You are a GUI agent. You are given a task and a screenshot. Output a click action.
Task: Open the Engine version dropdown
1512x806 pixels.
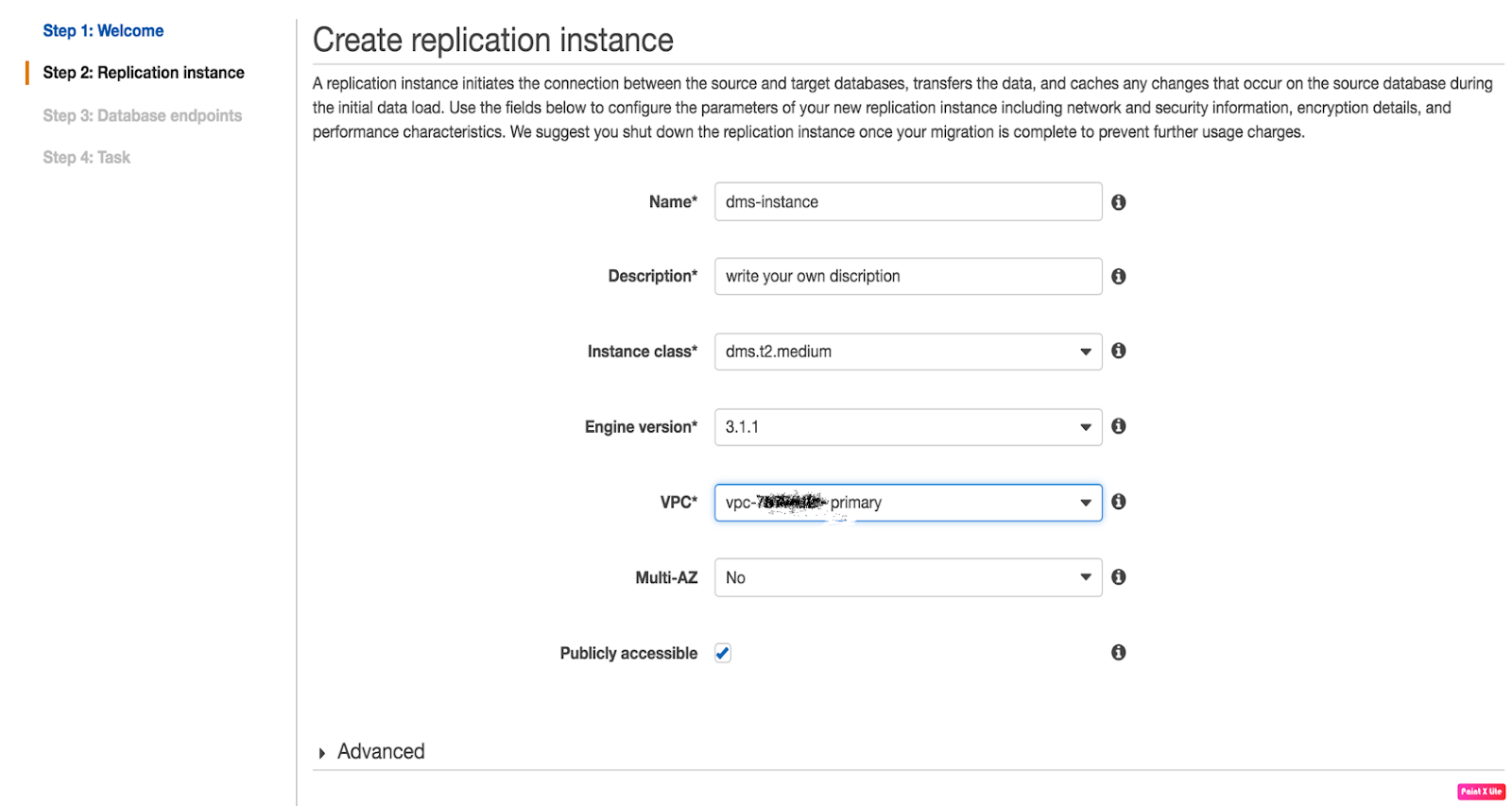click(907, 427)
